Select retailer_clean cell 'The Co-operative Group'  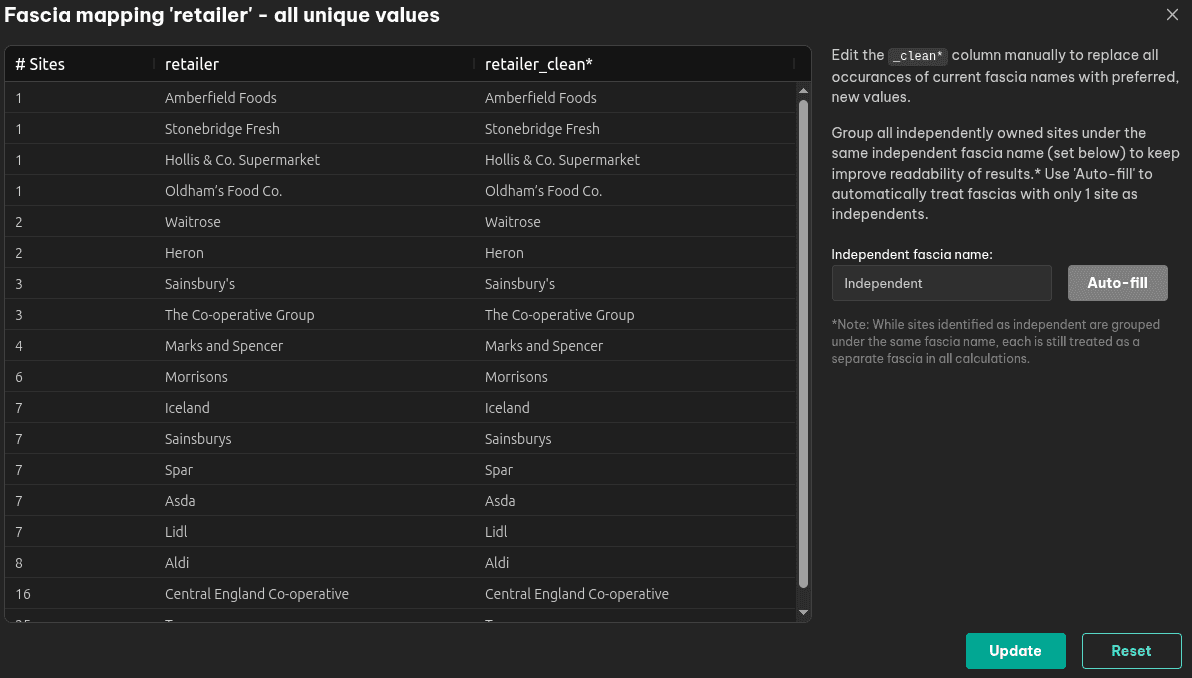click(x=635, y=315)
